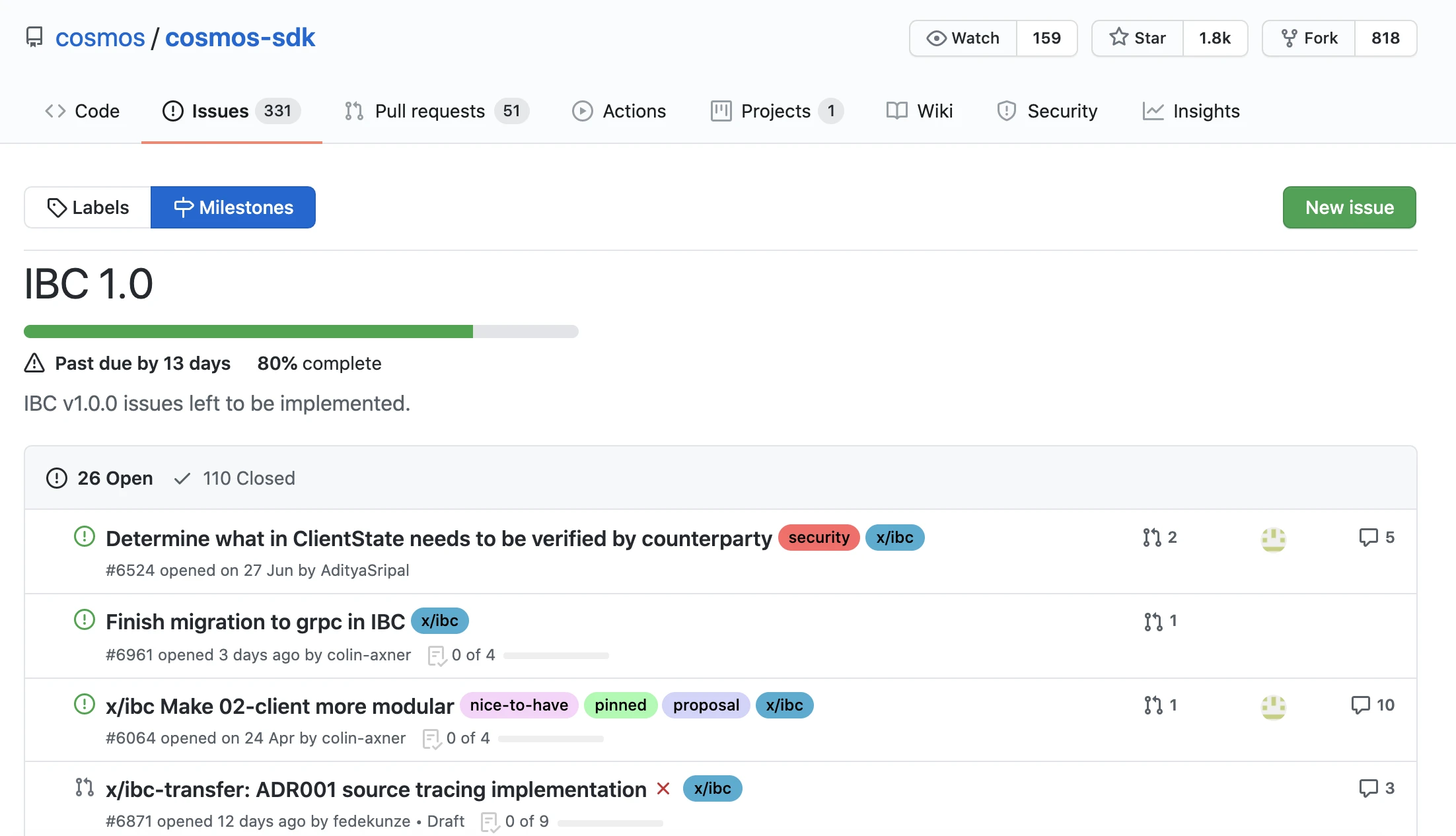Click the Watch button
The width and height of the screenshot is (1456, 836).
coord(963,38)
